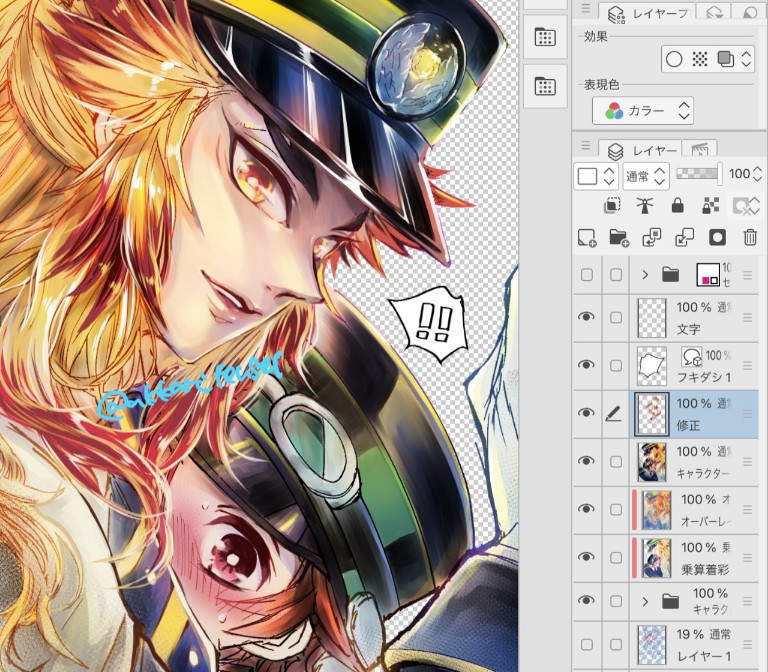
Task: Adjust opacity 100 stepper arrows
Action: (757, 174)
